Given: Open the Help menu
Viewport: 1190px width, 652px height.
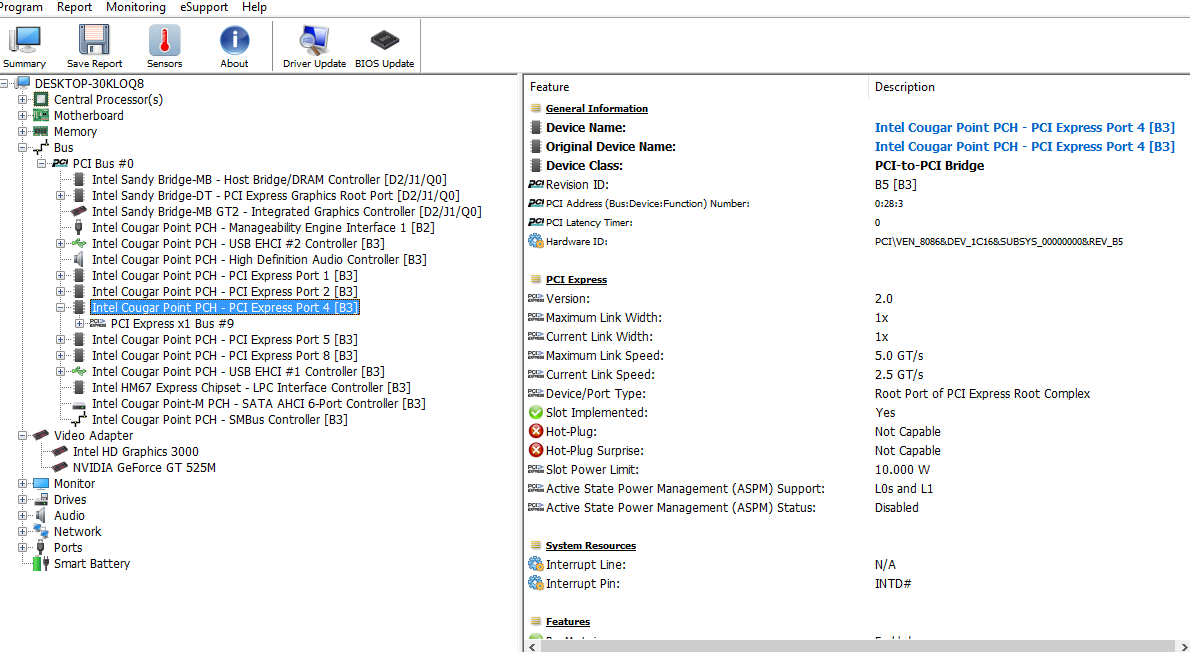Looking at the screenshot, I should click(254, 7).
